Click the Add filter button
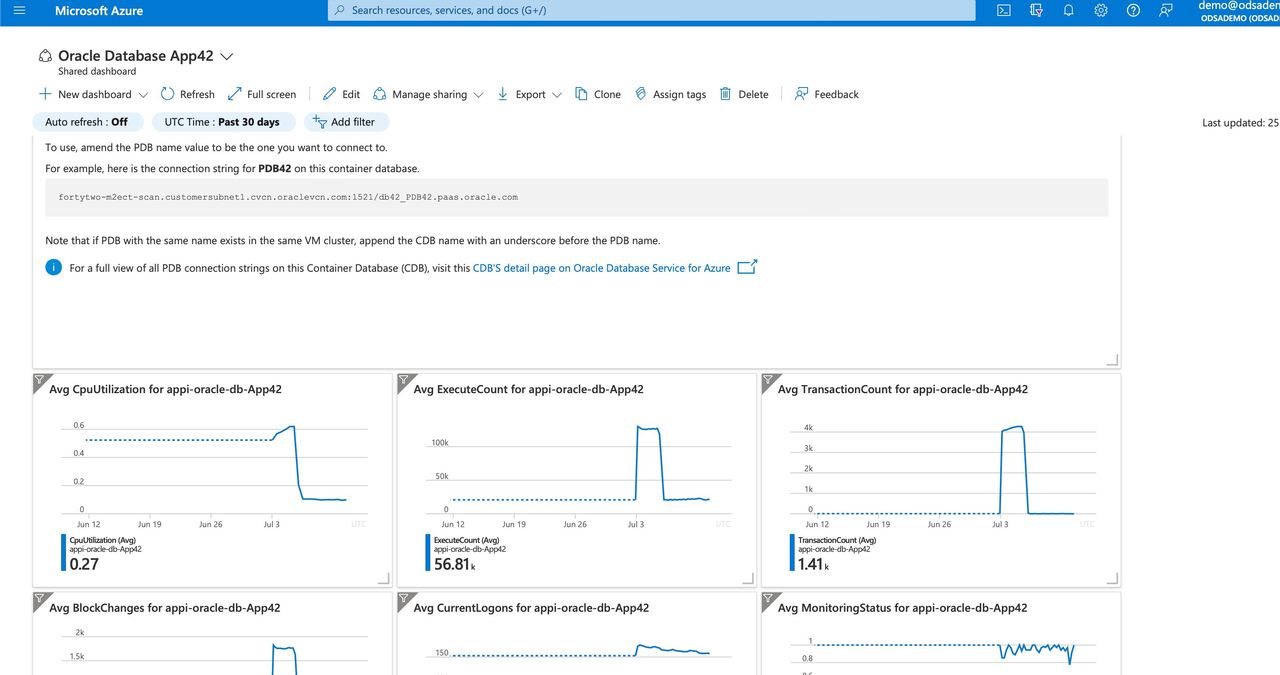 tap(346, 122)
